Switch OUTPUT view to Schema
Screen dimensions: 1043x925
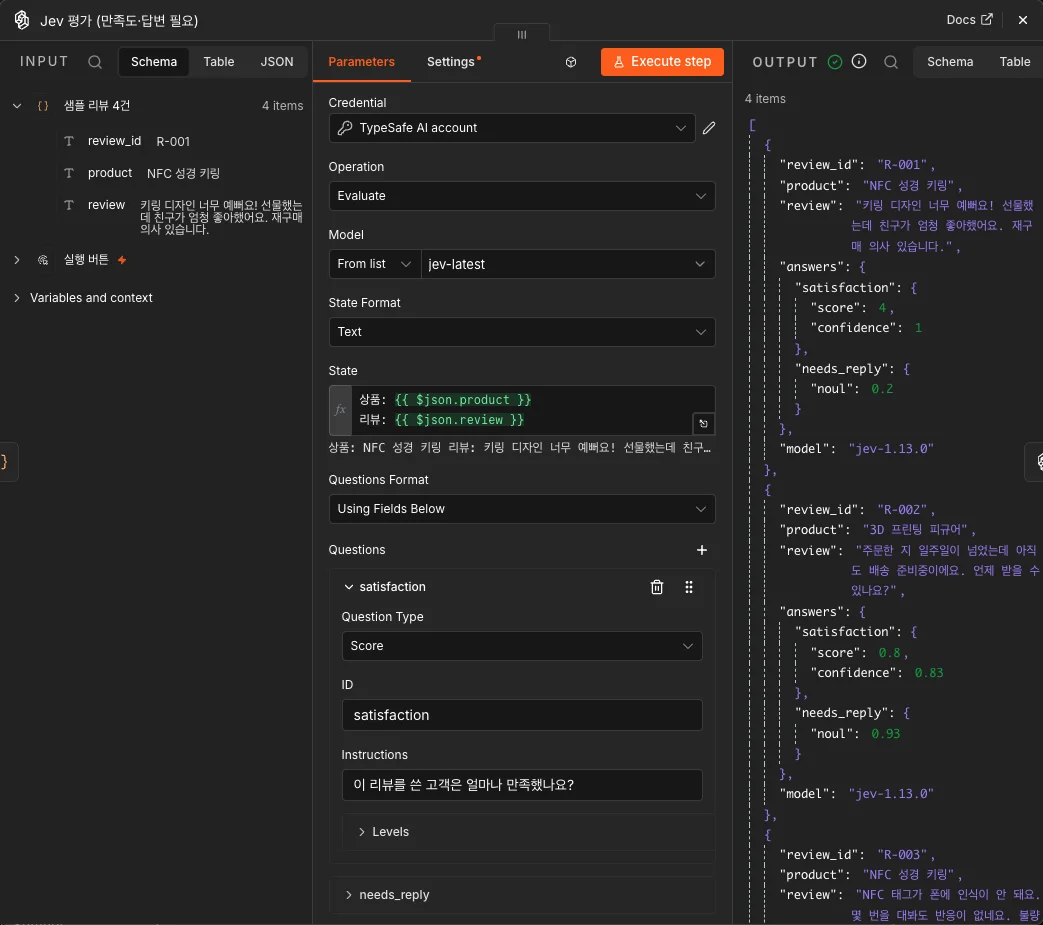pyautogui.click(x=950, y=62)
